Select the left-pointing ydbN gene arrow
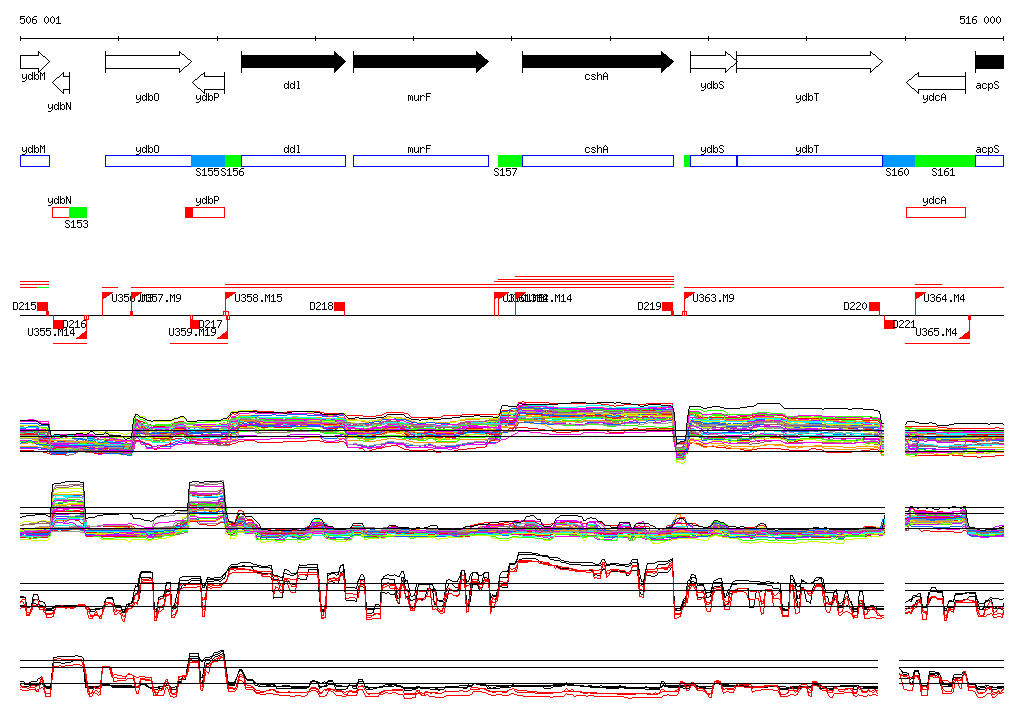 [61, 83]
